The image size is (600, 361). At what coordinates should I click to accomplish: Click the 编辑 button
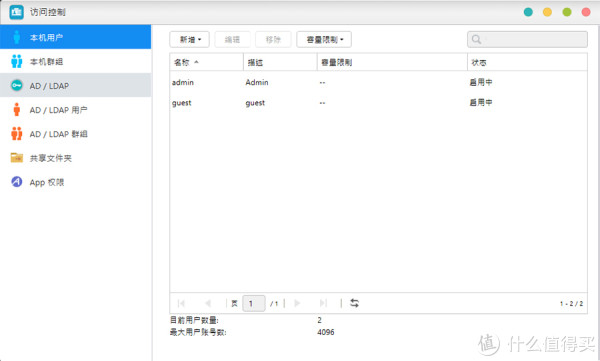click(x=232, y=39)
